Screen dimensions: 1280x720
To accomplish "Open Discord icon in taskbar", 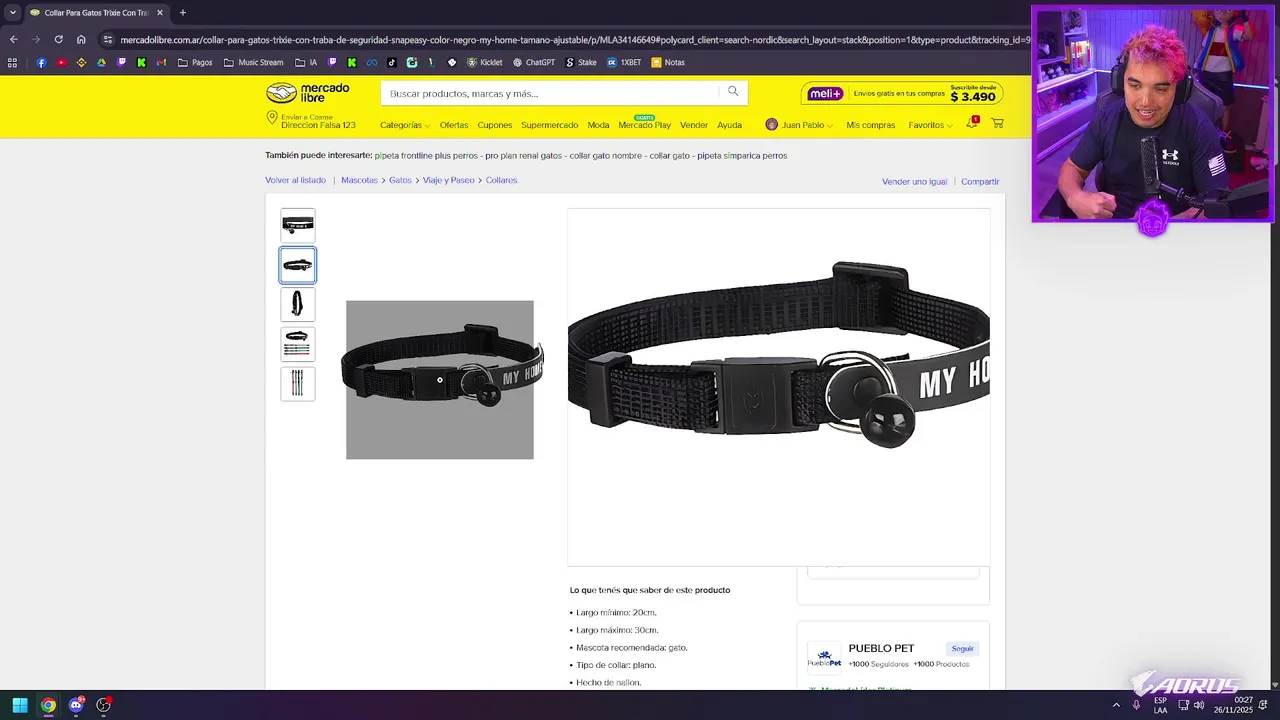I will coord(76,705).
